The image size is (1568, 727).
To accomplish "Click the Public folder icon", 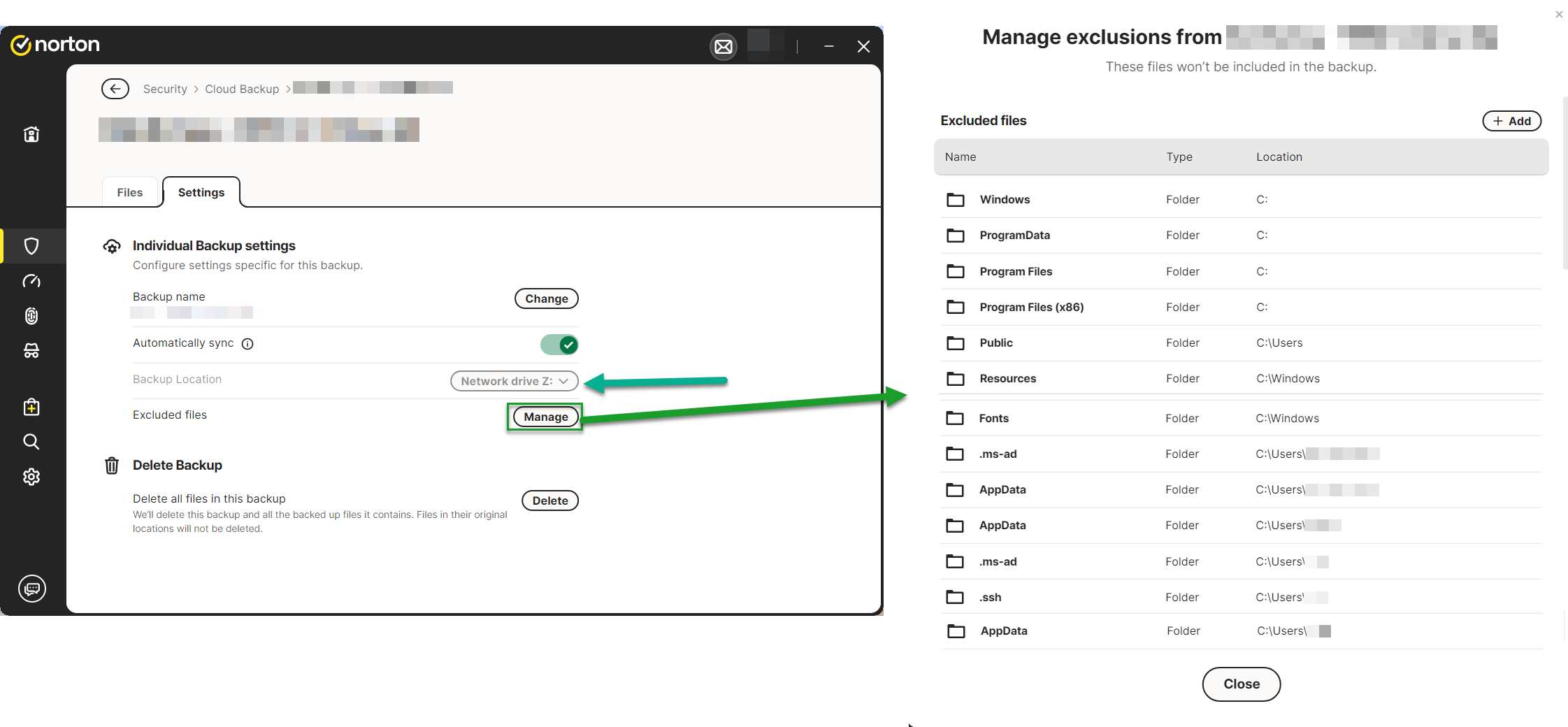I will (956, 343).
